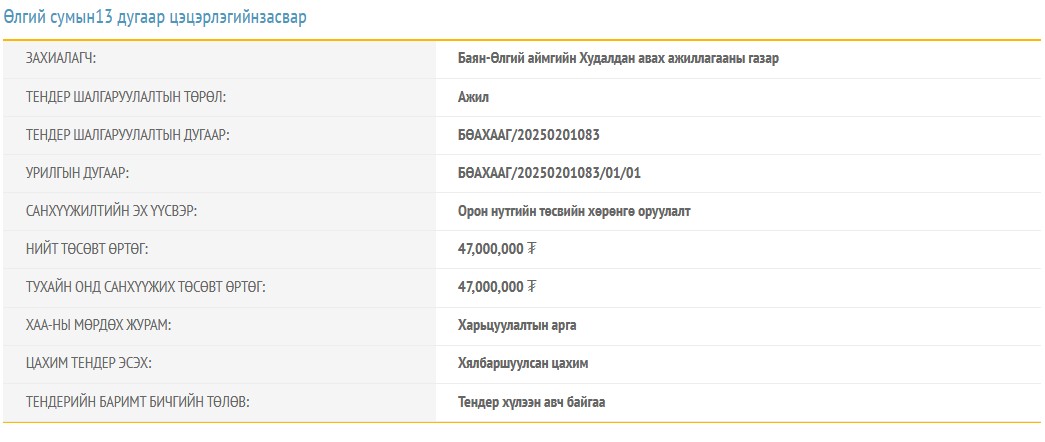Click the value Харьцуулалтын арга

517,326
